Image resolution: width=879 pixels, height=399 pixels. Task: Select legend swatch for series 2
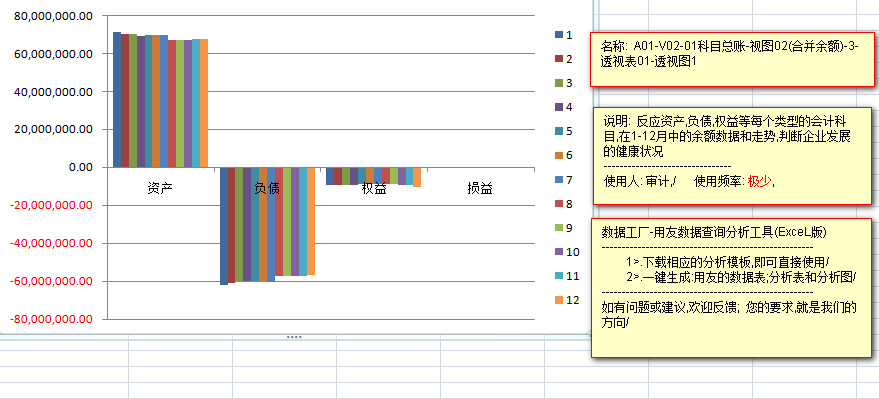pyautogui.click(x=558, y=59)
